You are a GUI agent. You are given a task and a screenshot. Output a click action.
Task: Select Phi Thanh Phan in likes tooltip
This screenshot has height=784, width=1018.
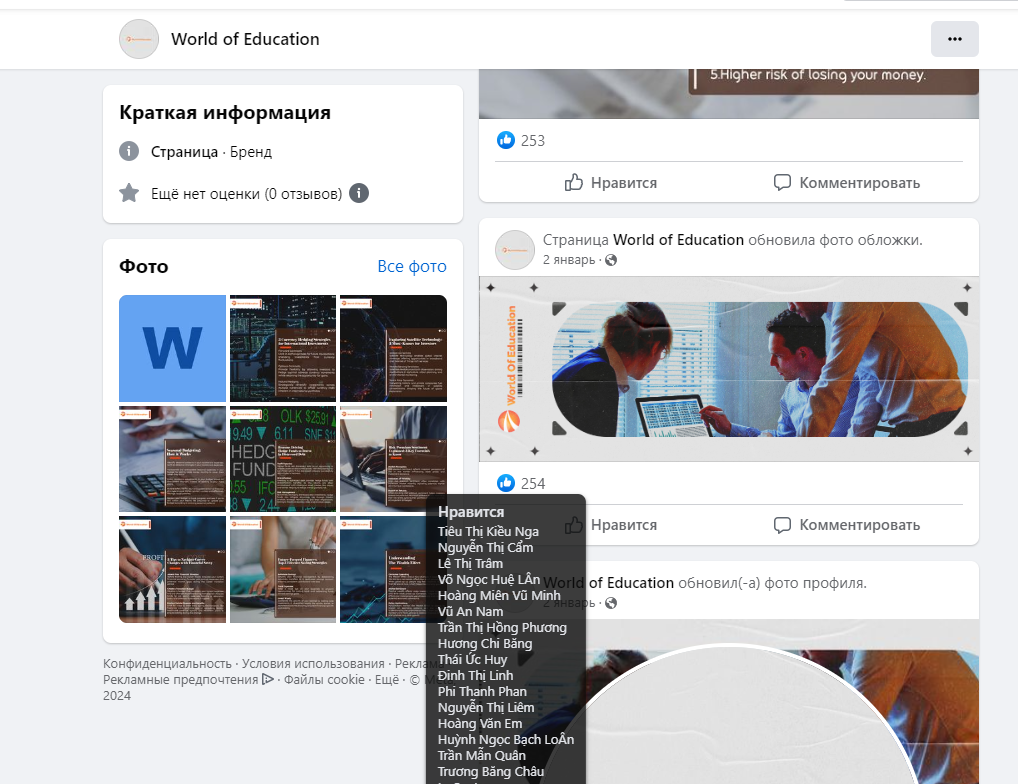tap(482, 692)
